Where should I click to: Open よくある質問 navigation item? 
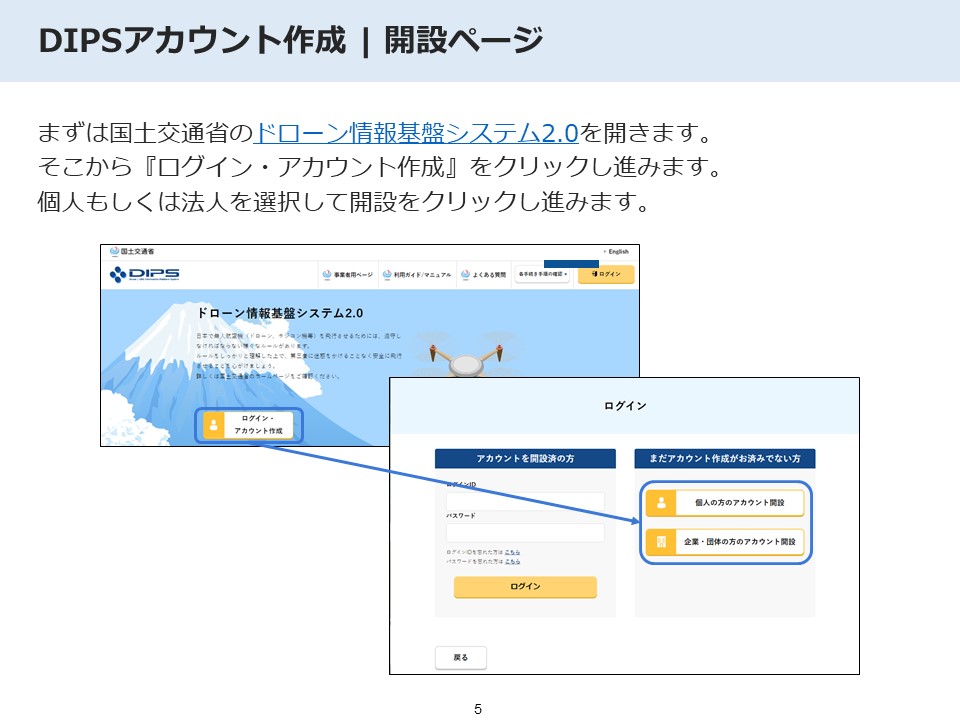[484, 274]
